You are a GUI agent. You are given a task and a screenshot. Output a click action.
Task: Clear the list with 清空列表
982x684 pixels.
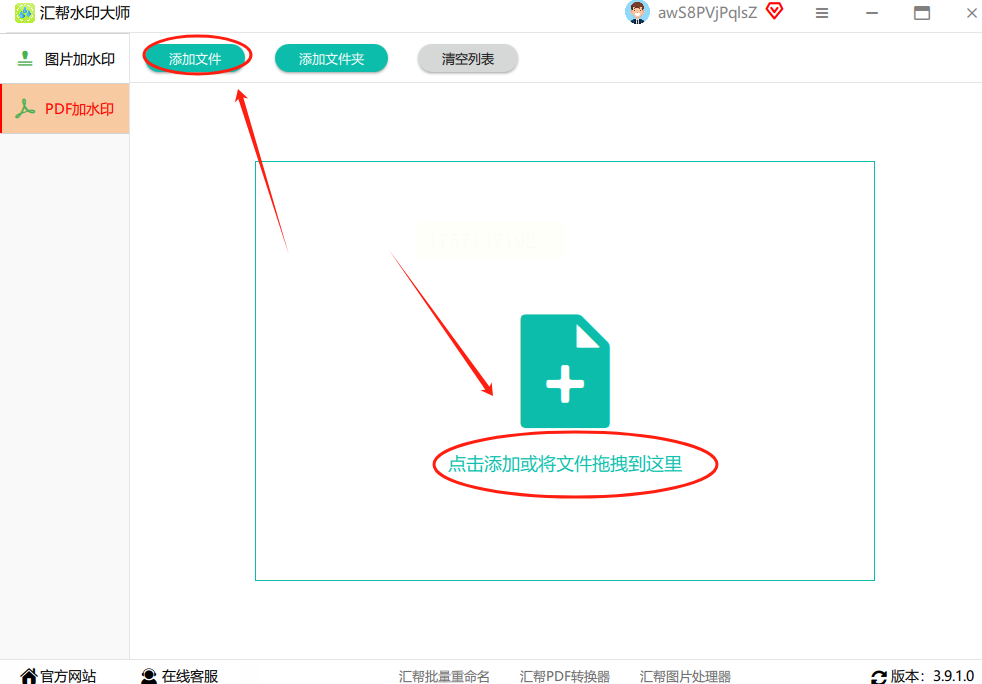pos(468,58)
